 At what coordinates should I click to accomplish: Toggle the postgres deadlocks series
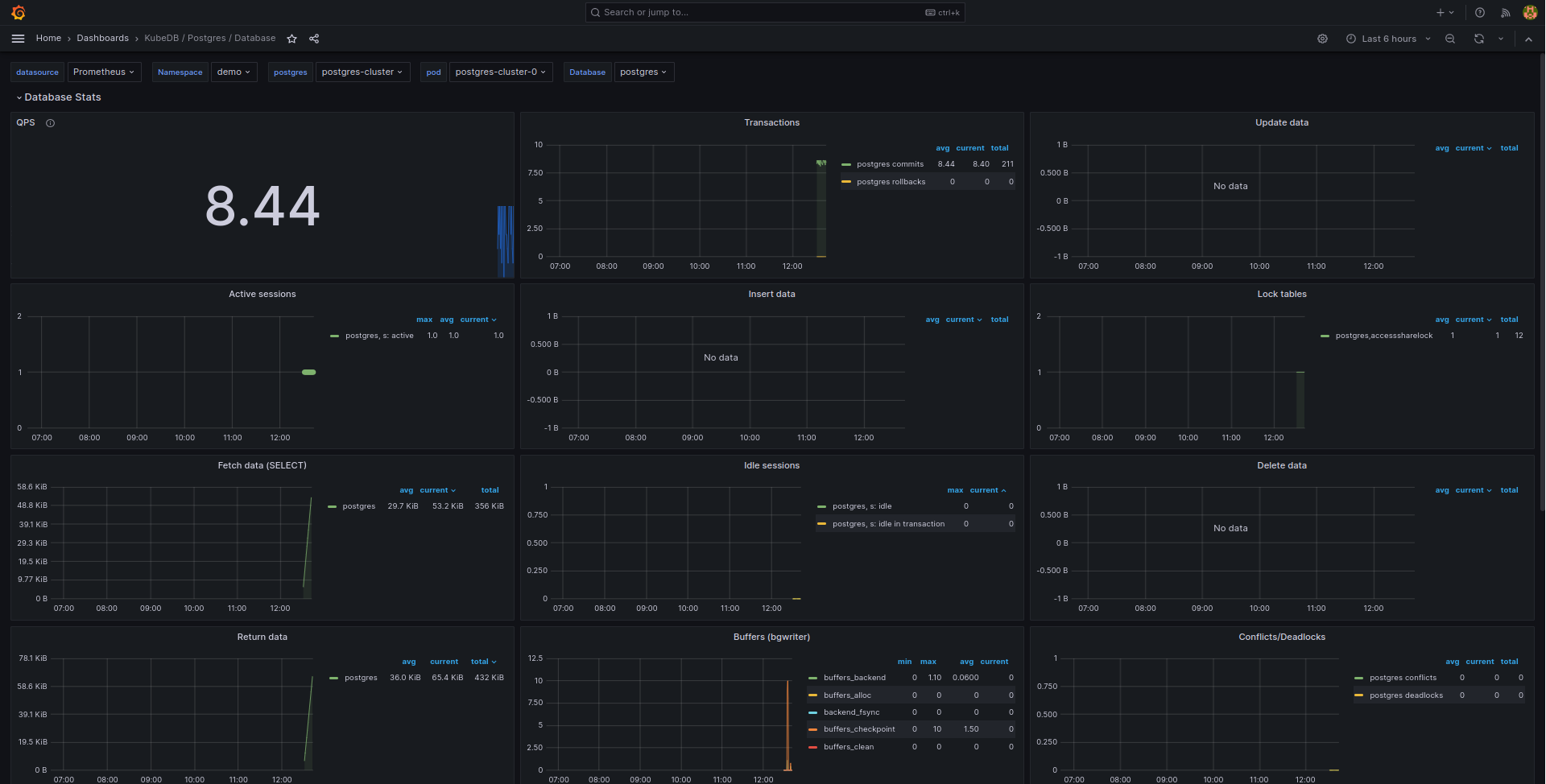click(x=1408, y=695)
